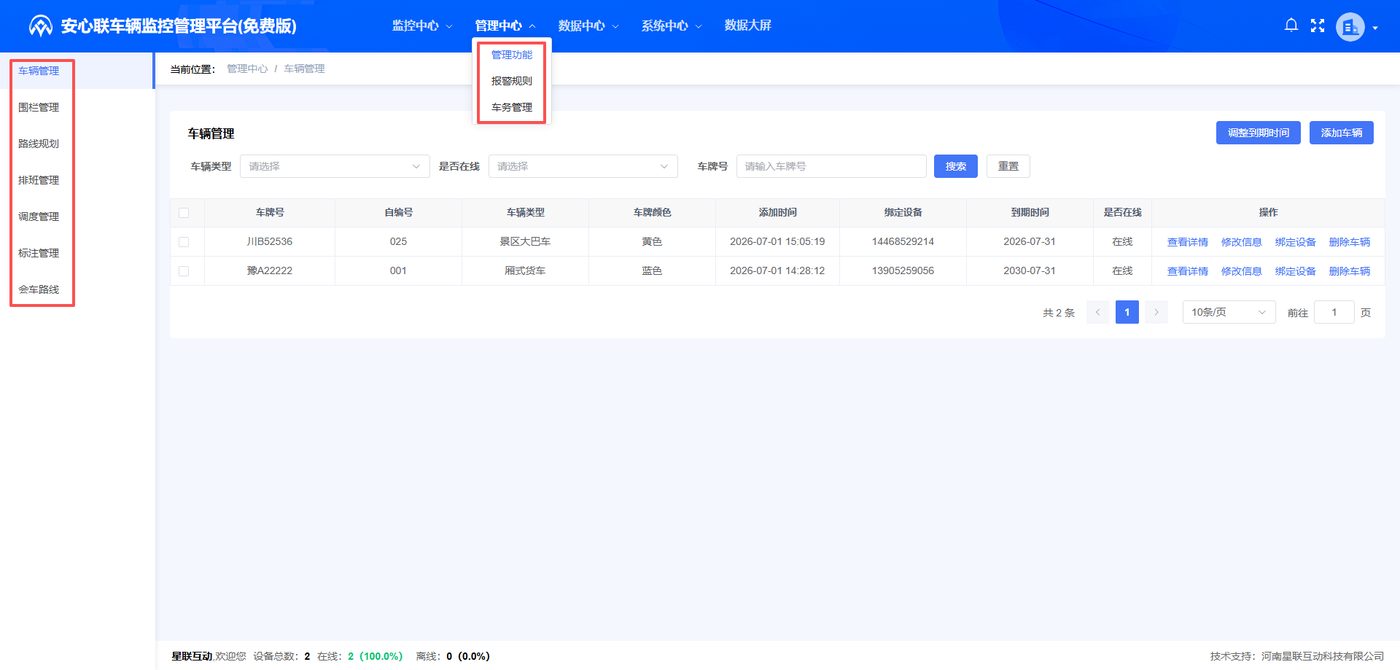Image resolution: width=1400 pixels, height=670 pixels.
Task: Open 围栏管理 in sidebar
Action: 76,107
